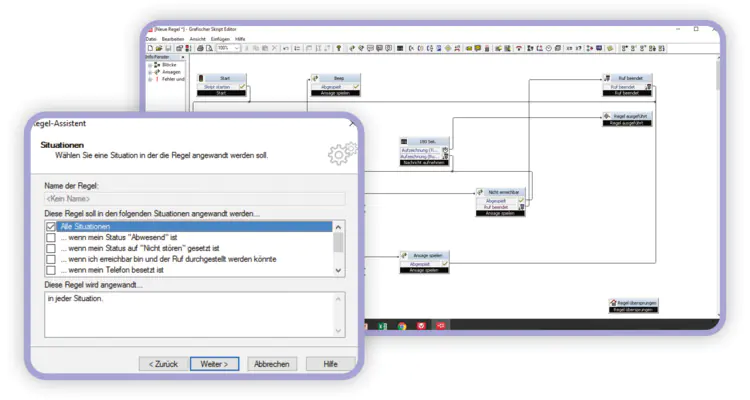This screenshot has height=400, width=750.
Task: Click the Start block icon on canvas
Action: click(x=201, y=78)
